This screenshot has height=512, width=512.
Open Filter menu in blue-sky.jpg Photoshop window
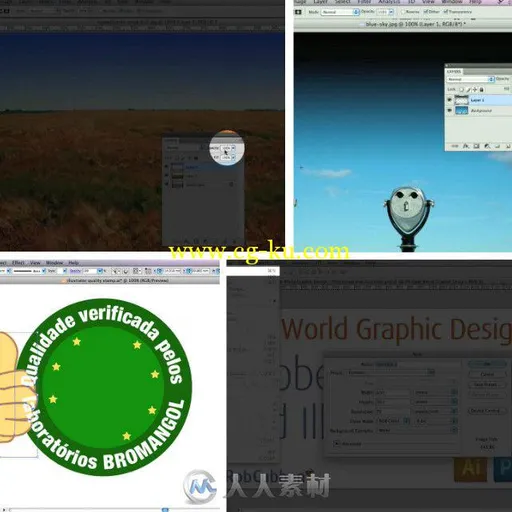(364, 2)
